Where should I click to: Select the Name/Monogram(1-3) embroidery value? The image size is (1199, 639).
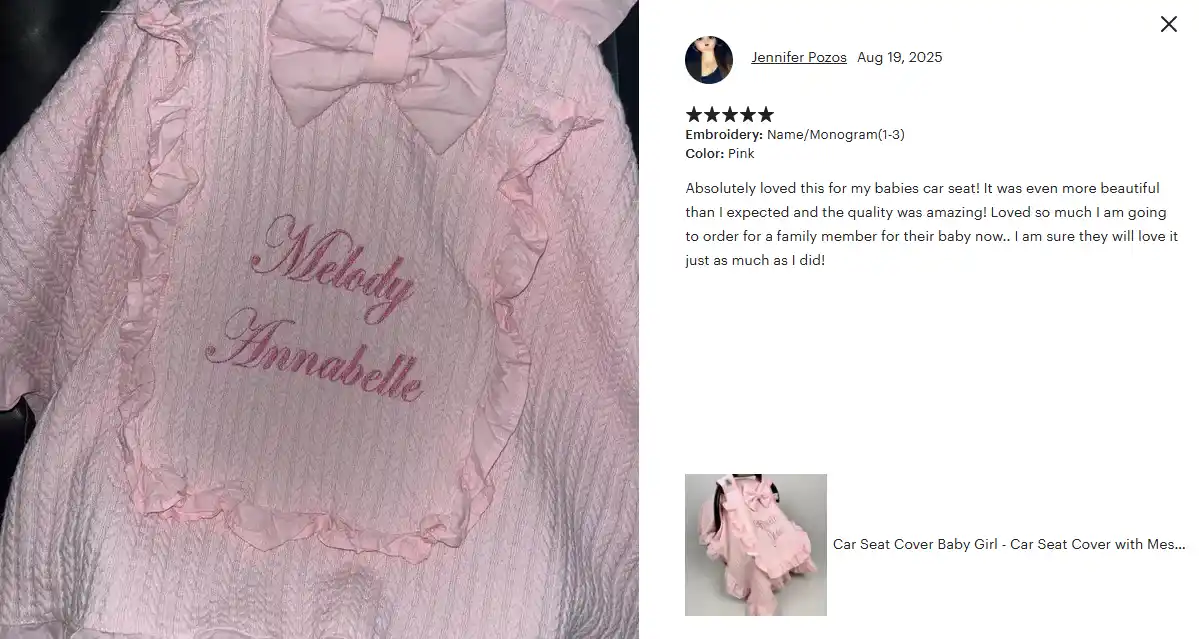coord(835,135)
